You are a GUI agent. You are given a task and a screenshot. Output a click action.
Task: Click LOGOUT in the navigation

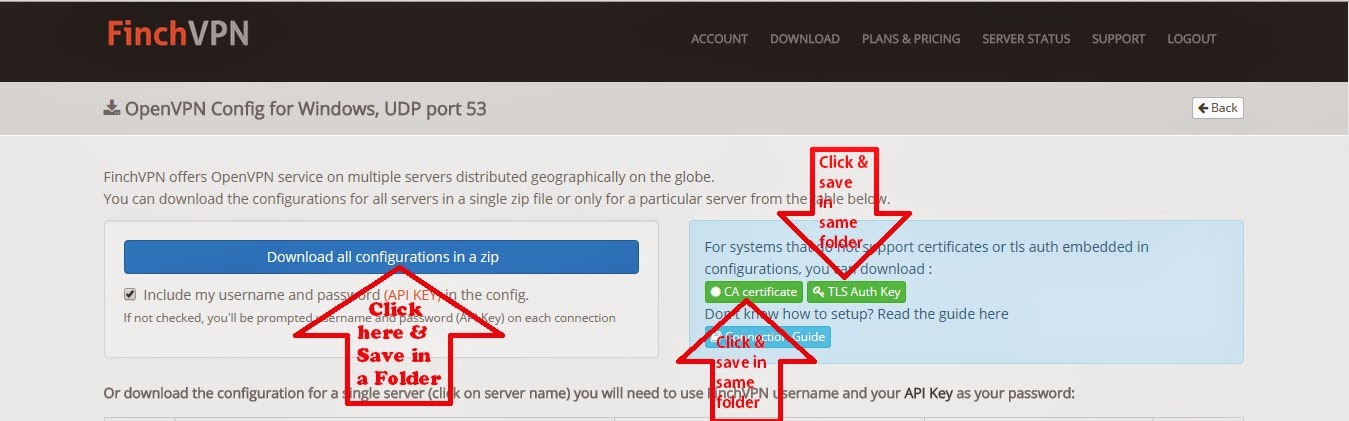click(1191, 39)
